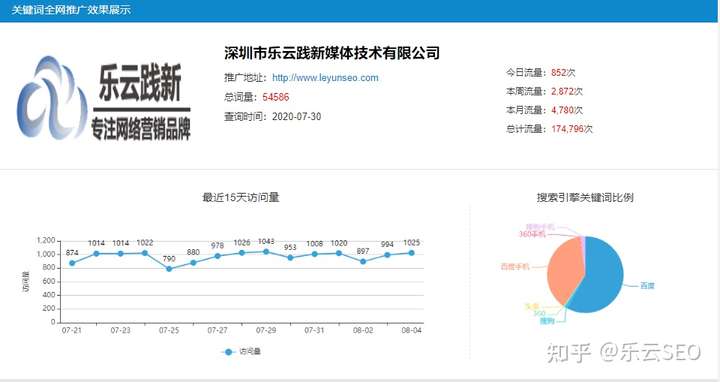720x382 pixels.
Task: Click the 994 data point label
Action: (x=387, y=244)
